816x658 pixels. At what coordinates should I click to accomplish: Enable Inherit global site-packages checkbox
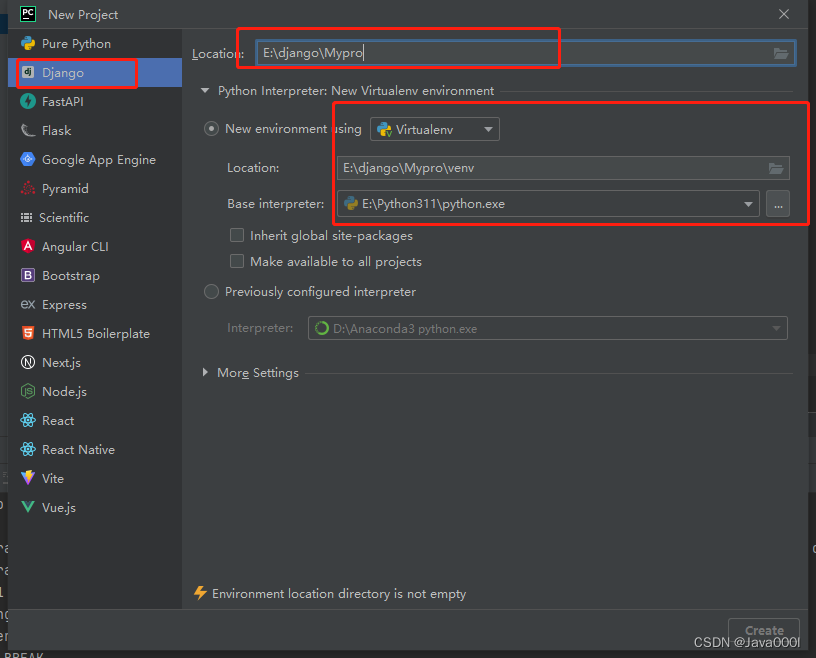pos(237,235)
